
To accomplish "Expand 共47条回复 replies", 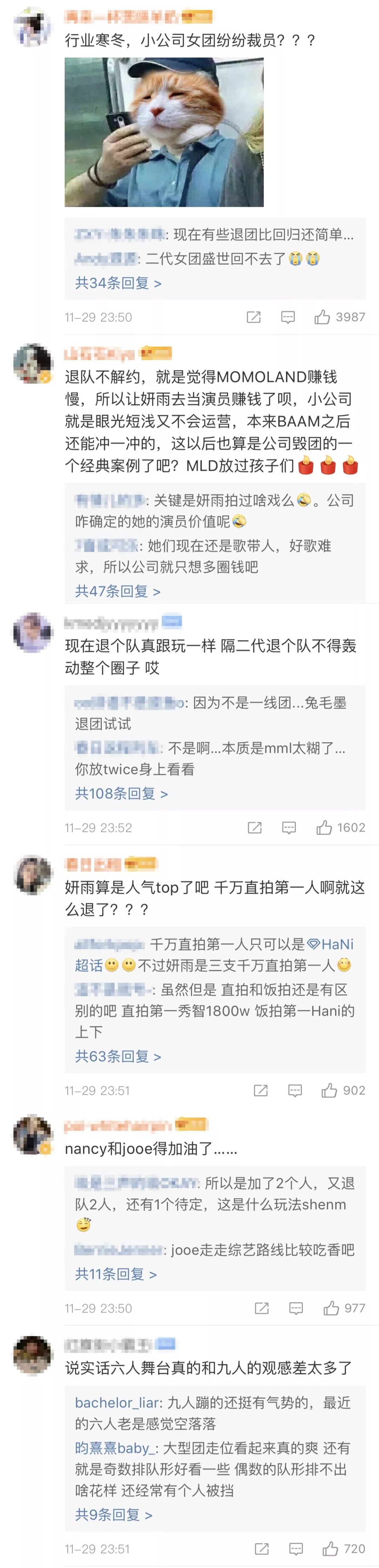I will [x=118, y=591].
